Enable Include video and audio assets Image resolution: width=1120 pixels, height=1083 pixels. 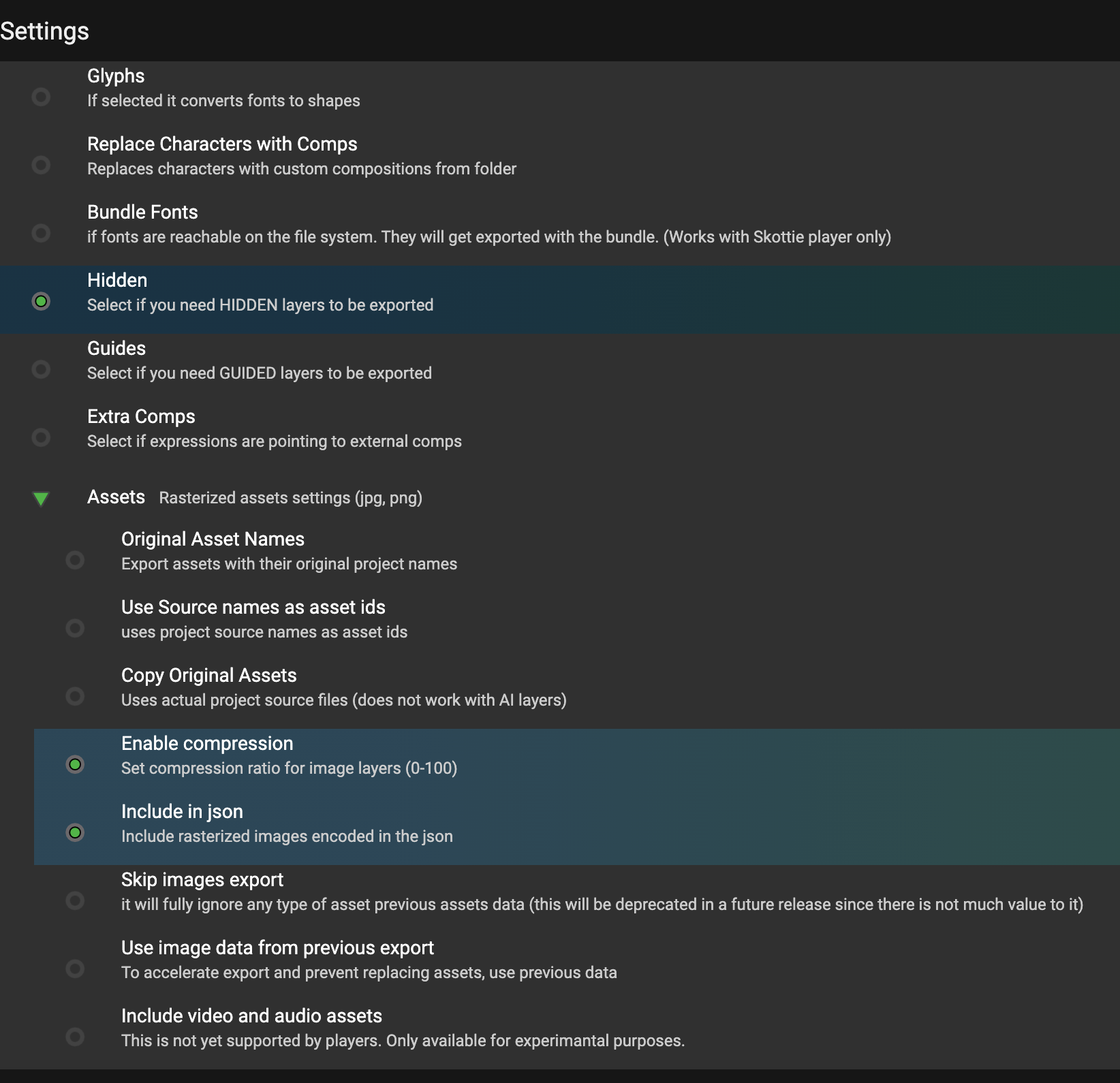pyautogui.click(x=75, y=1037)
